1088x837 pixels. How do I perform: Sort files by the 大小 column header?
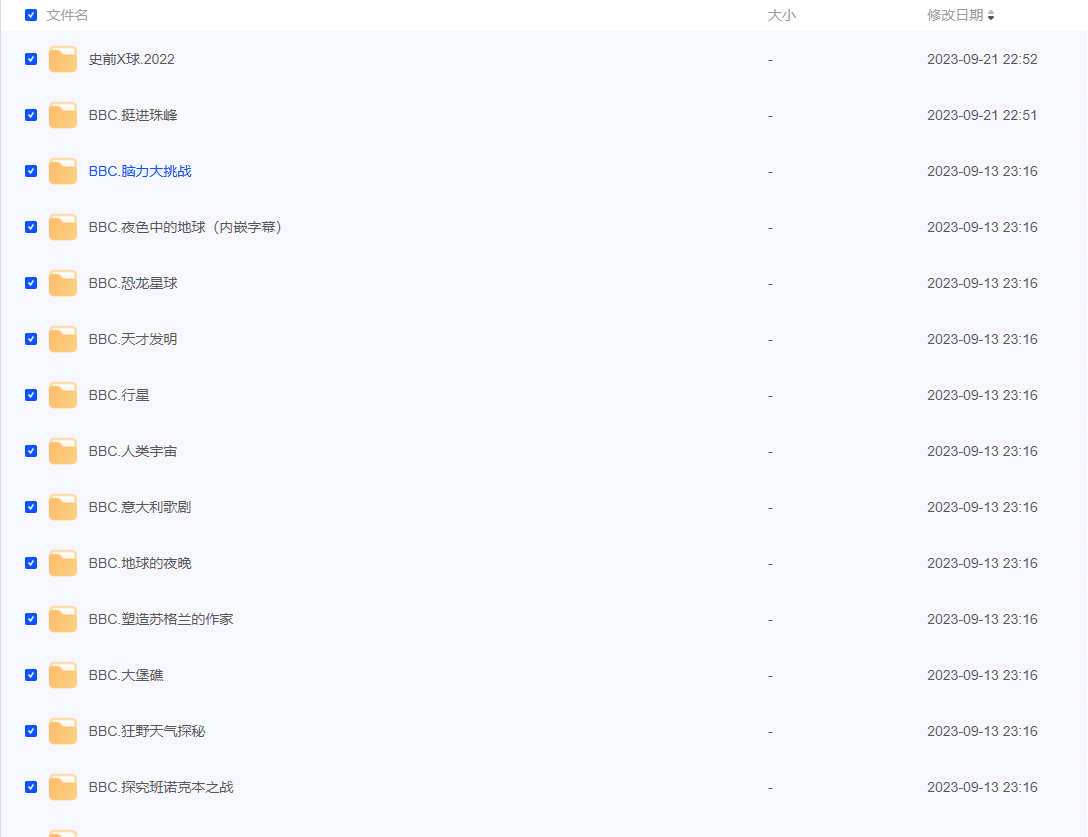click(x=781, y=15)
